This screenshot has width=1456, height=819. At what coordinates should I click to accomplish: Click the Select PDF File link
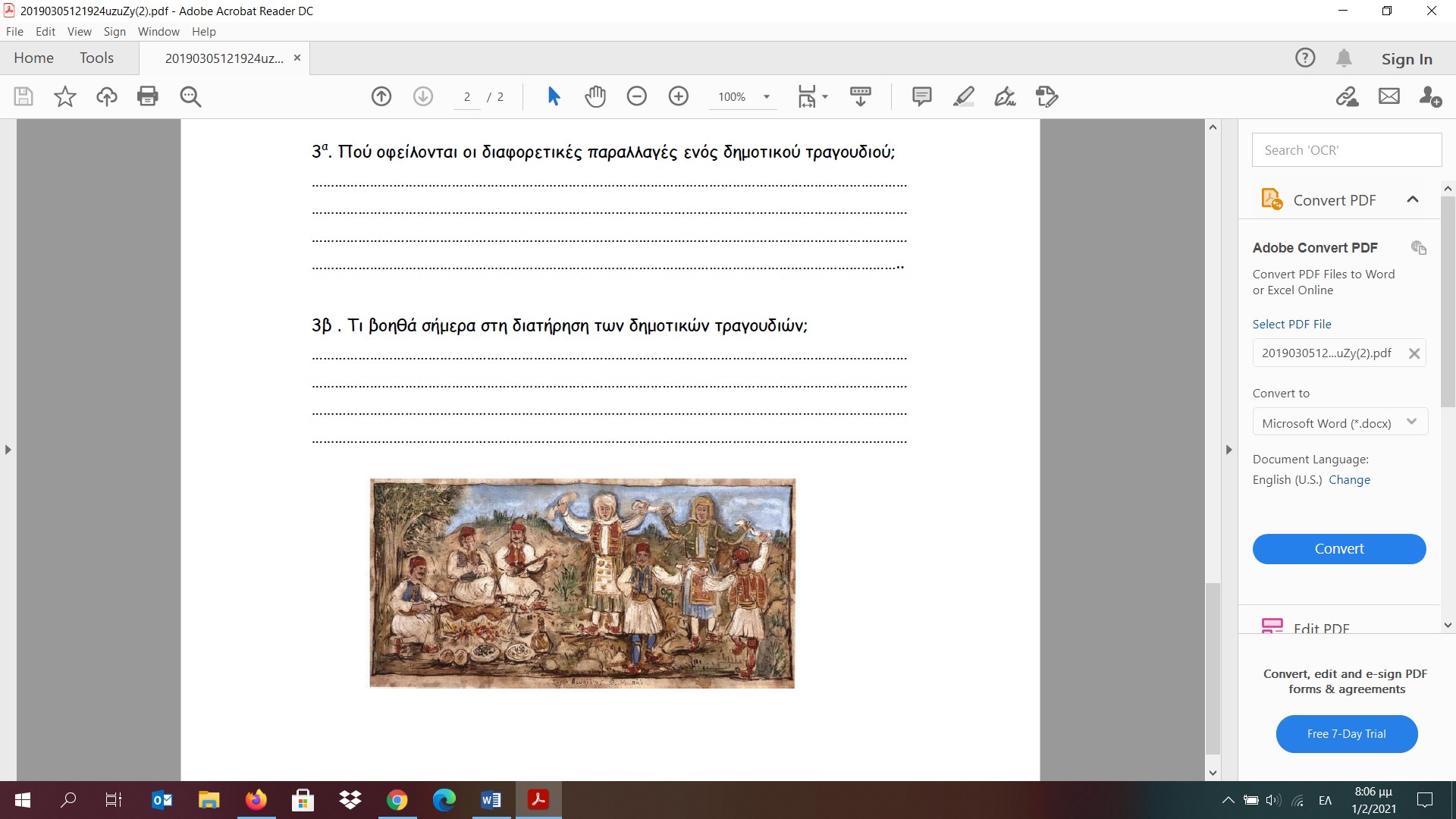(x=1291, y=324)
